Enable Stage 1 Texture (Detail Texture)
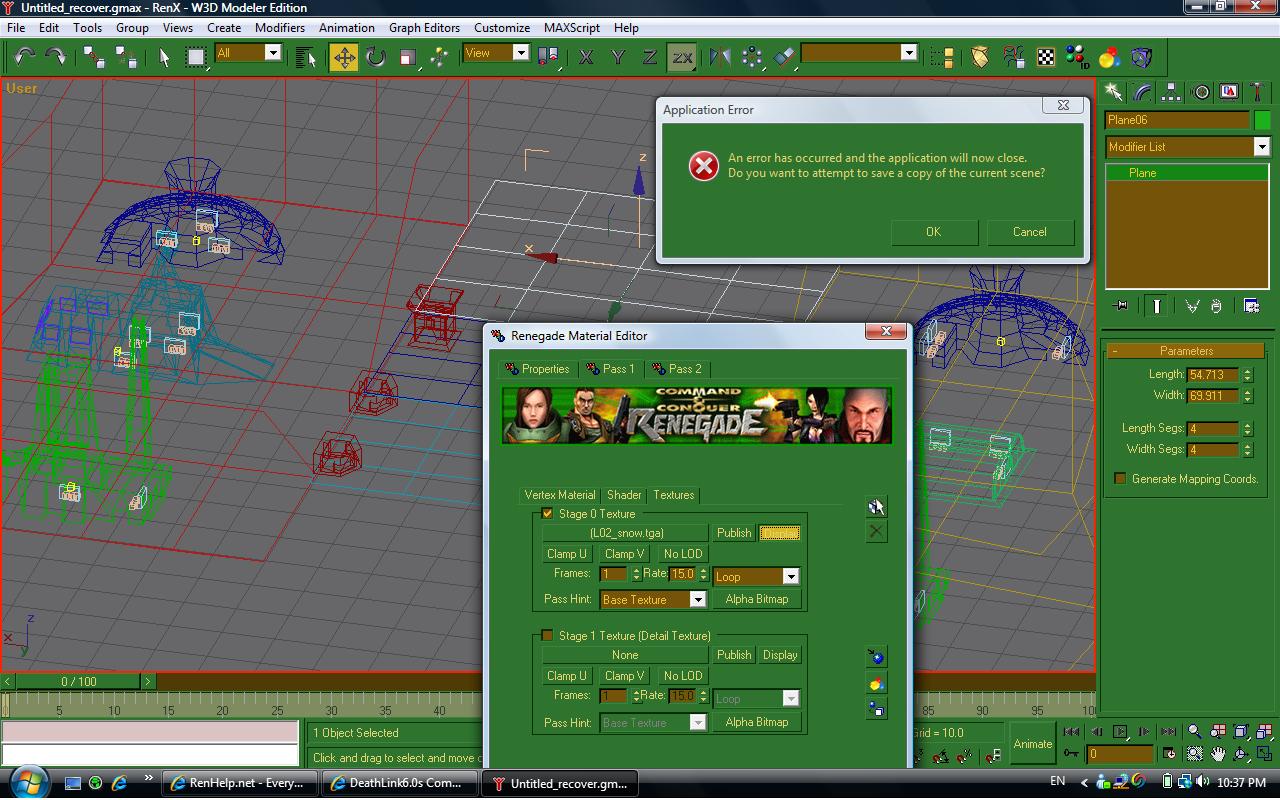This screenshot has height=800, width=1280. click(x=547, y=636)
